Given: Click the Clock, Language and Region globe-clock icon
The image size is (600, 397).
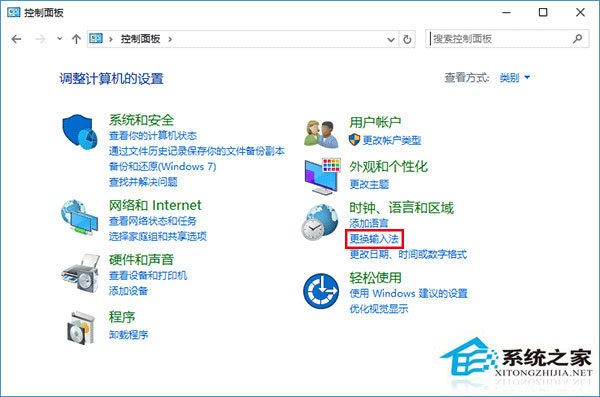Looking at the screenshot, I should pos(320,222).
